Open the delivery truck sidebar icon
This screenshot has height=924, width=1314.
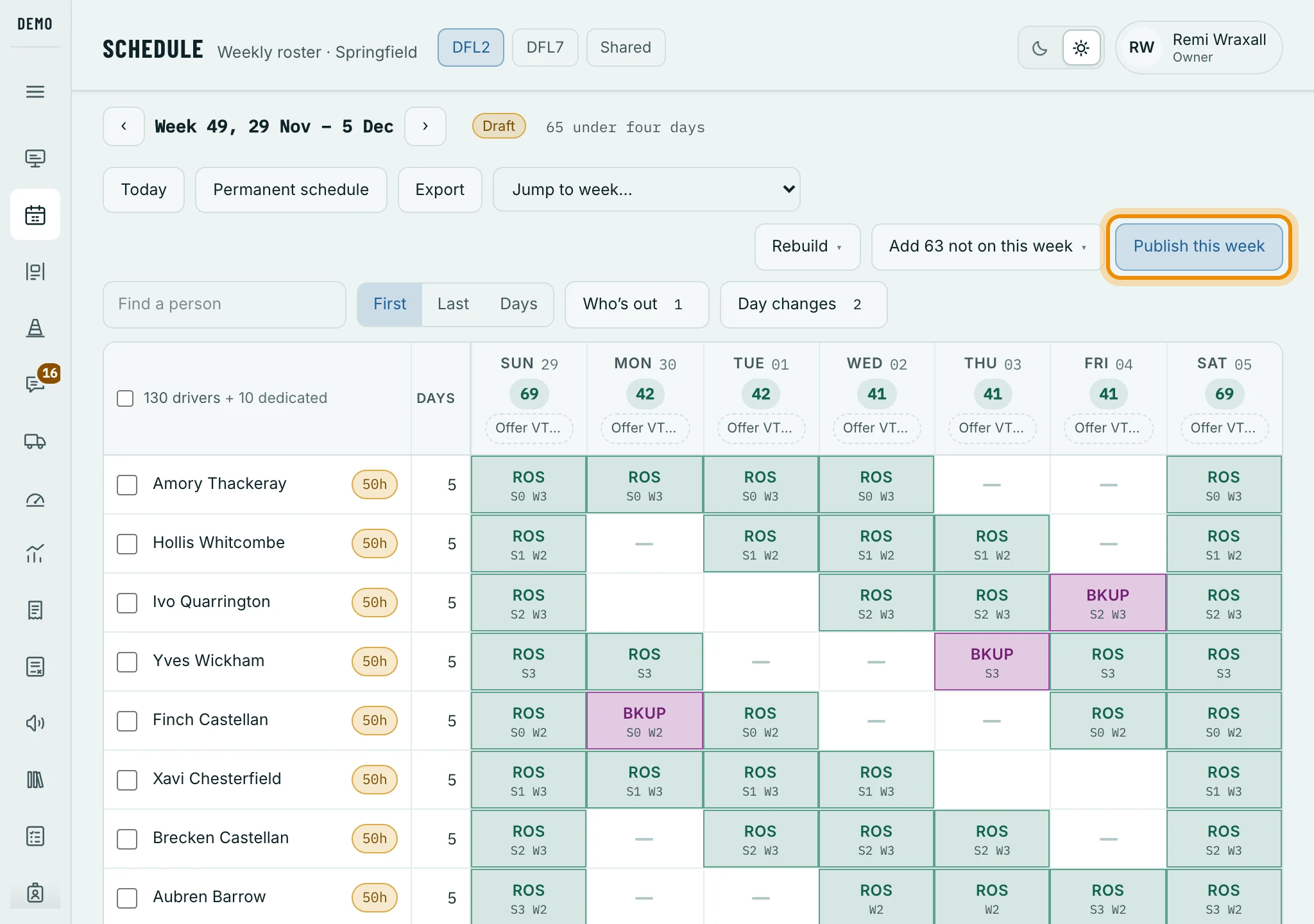click(x=35, y=441)
